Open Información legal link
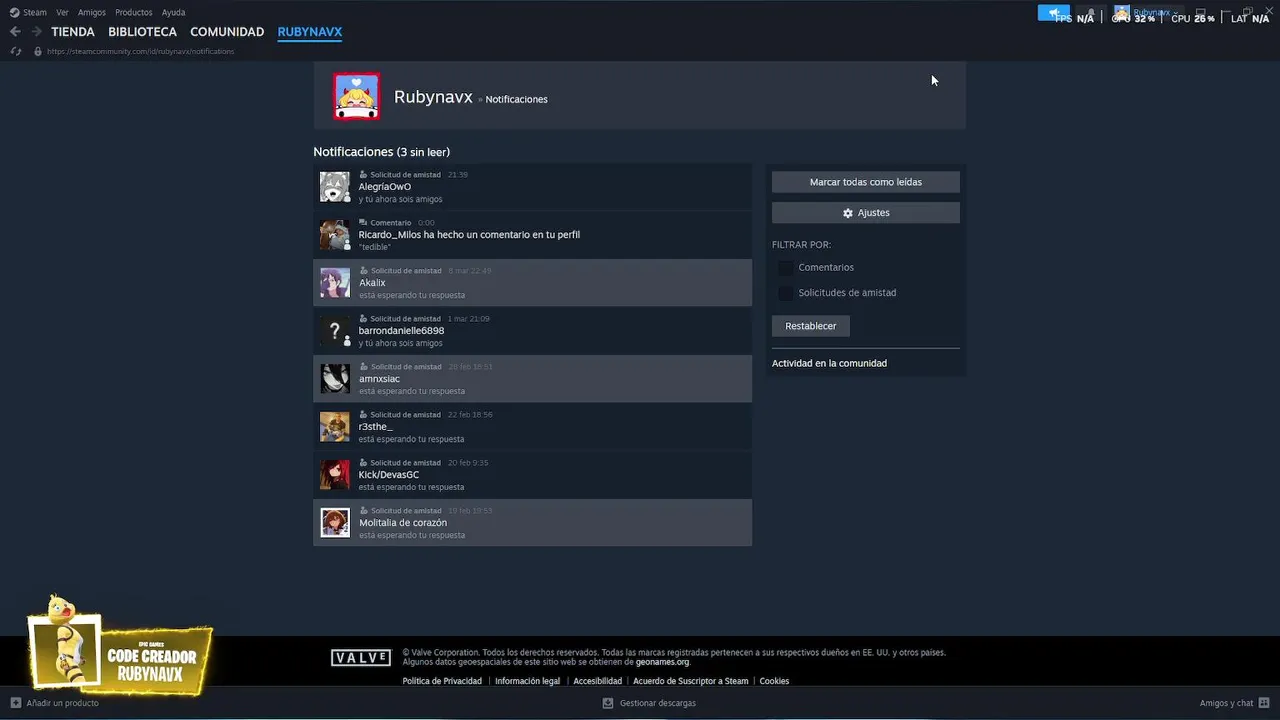This screenshot has width=1280, height=720. coord(527,681)
